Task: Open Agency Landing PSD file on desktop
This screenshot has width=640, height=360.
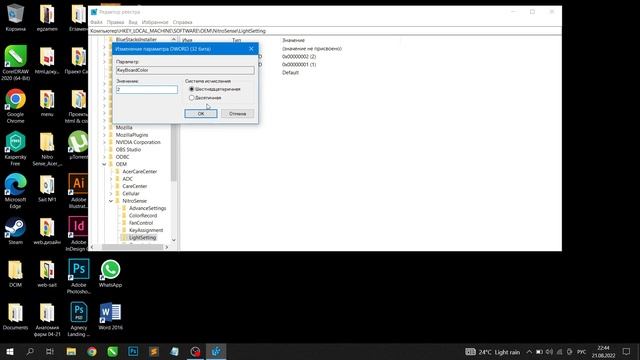Action: click(79, 319)
